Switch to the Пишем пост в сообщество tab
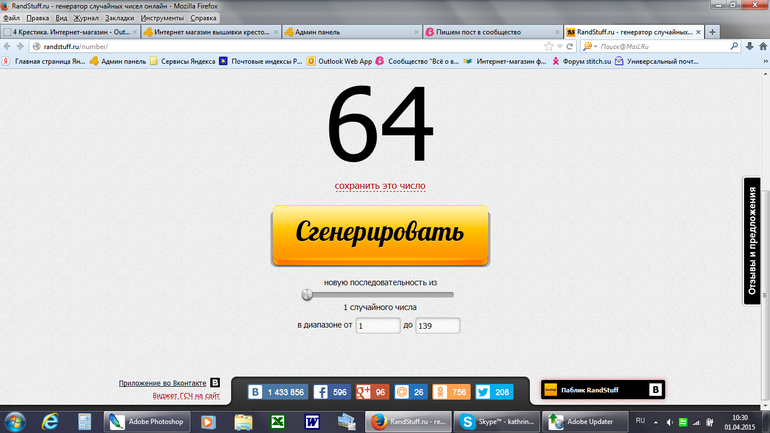This screenshot has width=770, height=433. [485, 32]
